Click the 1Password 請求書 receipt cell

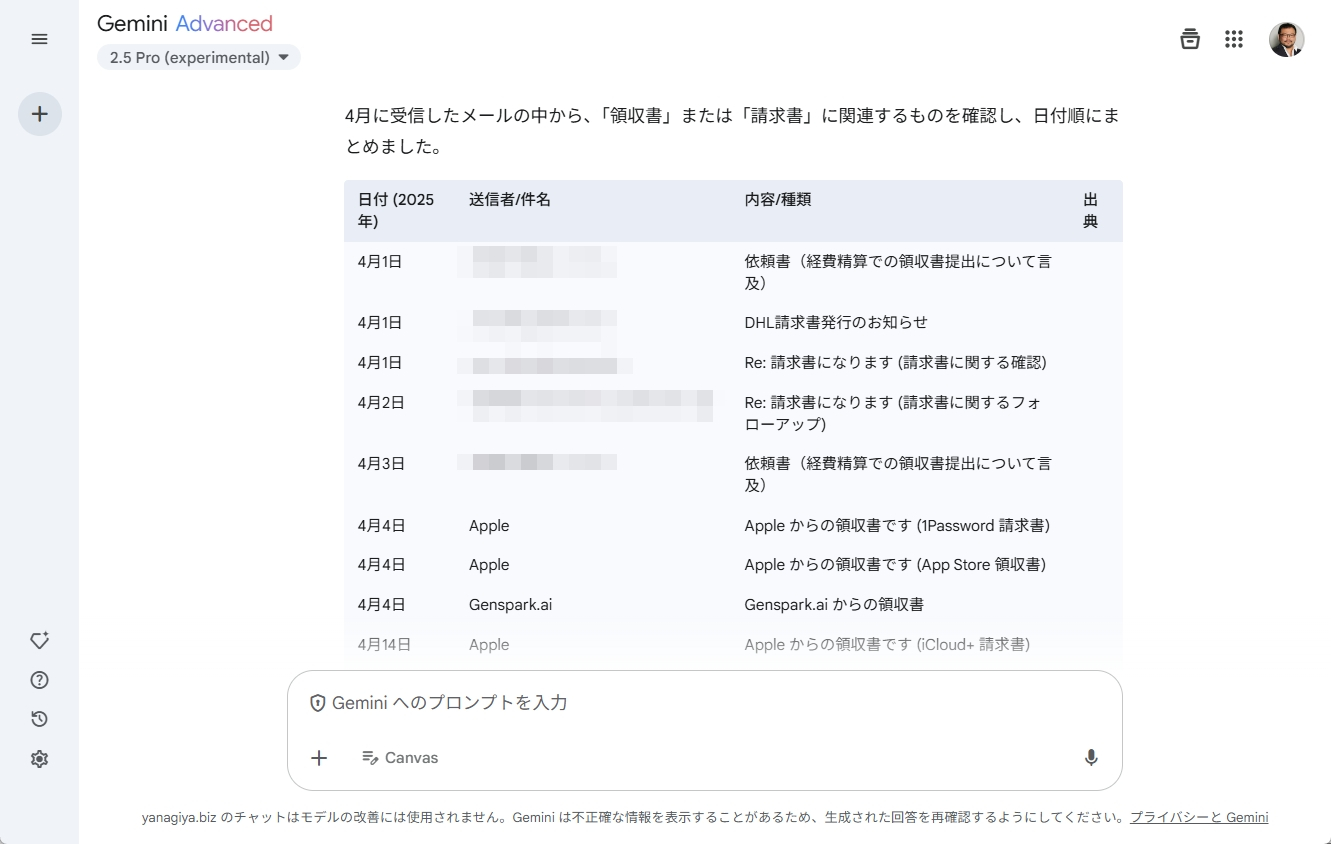pyautogui.click(x=897, y=525)
